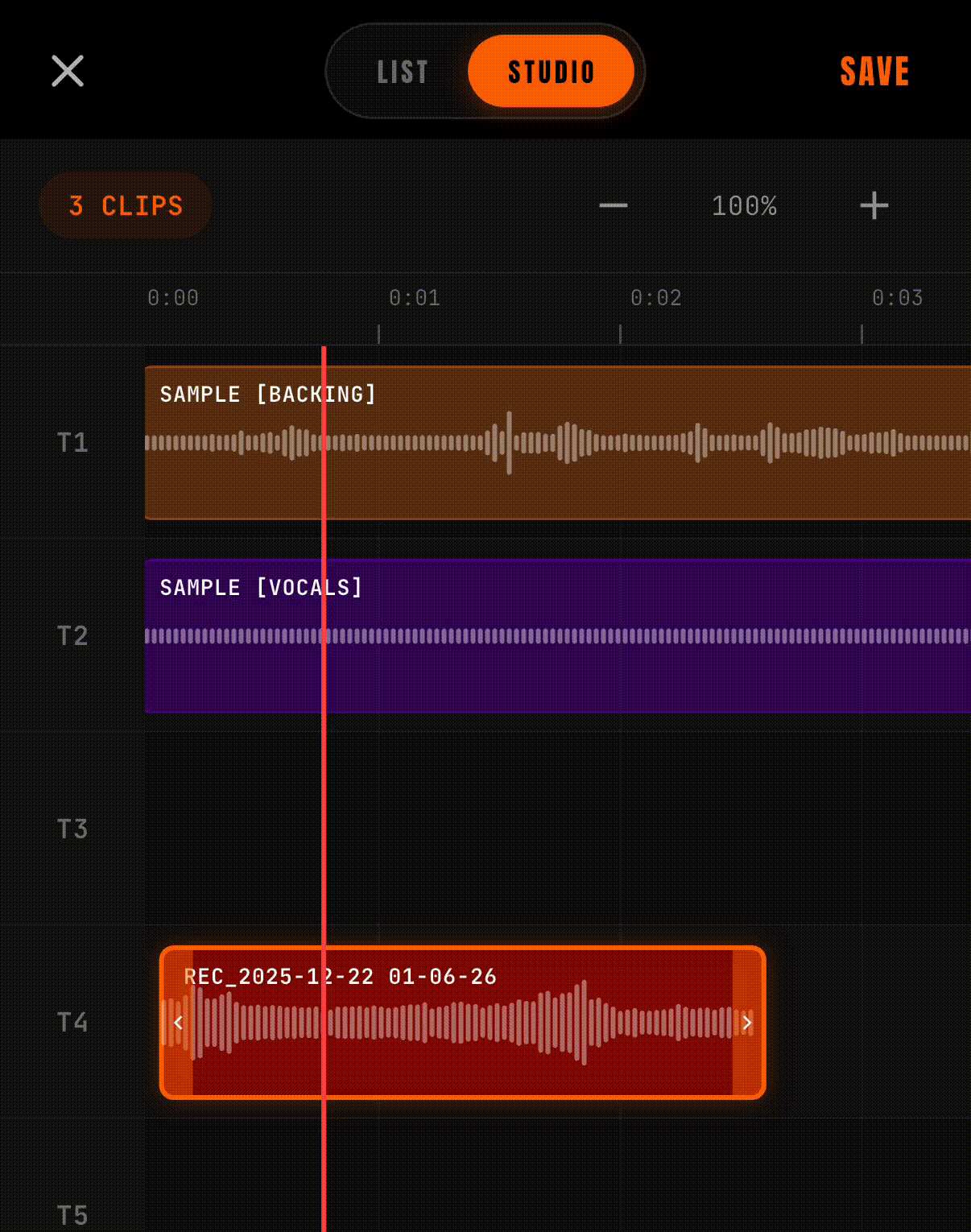Click the zoom out minus icon
Image resolution: width=971 pixels, height=1232 pixels.
click(x=613, y=206)
